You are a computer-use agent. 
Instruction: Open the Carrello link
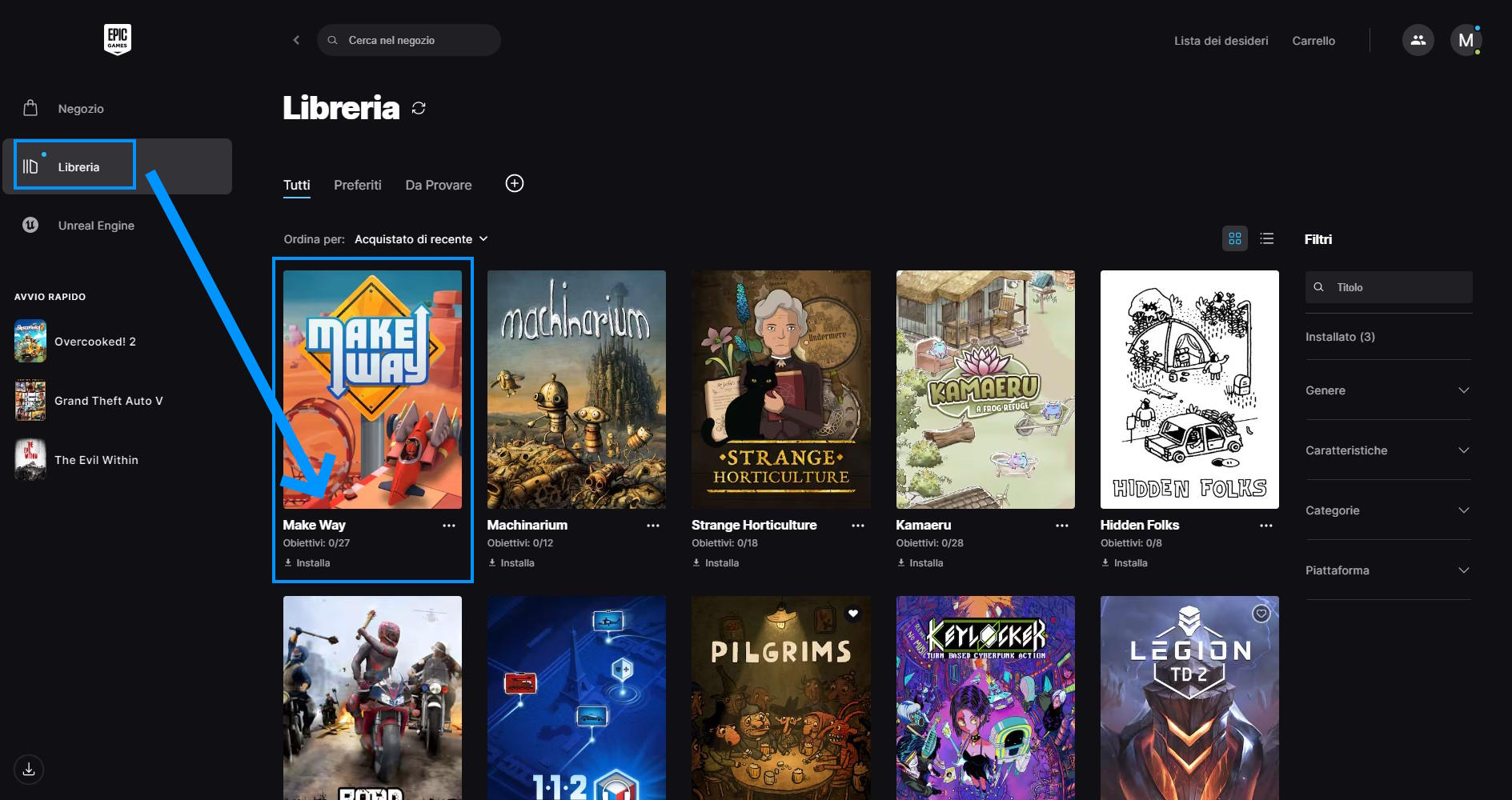coord(1313,41)
